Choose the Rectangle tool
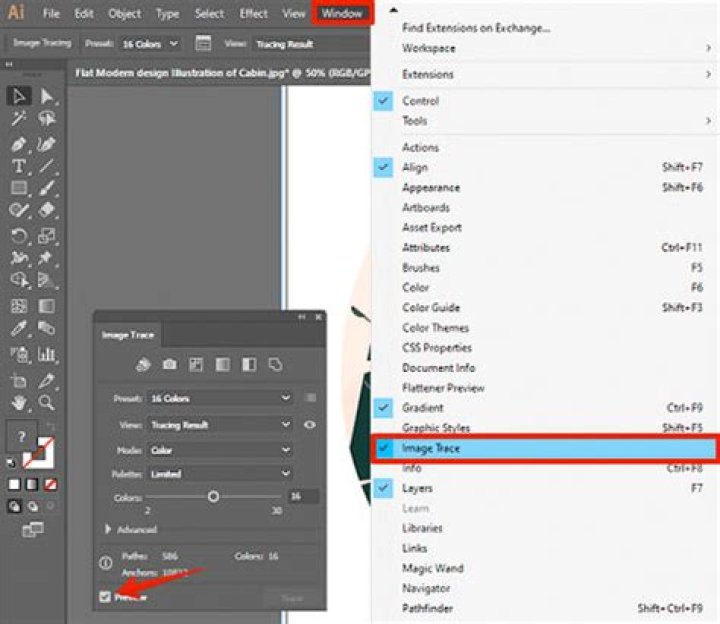The width and height of the screenshot is (720, 624). click(x=19, y=187)
